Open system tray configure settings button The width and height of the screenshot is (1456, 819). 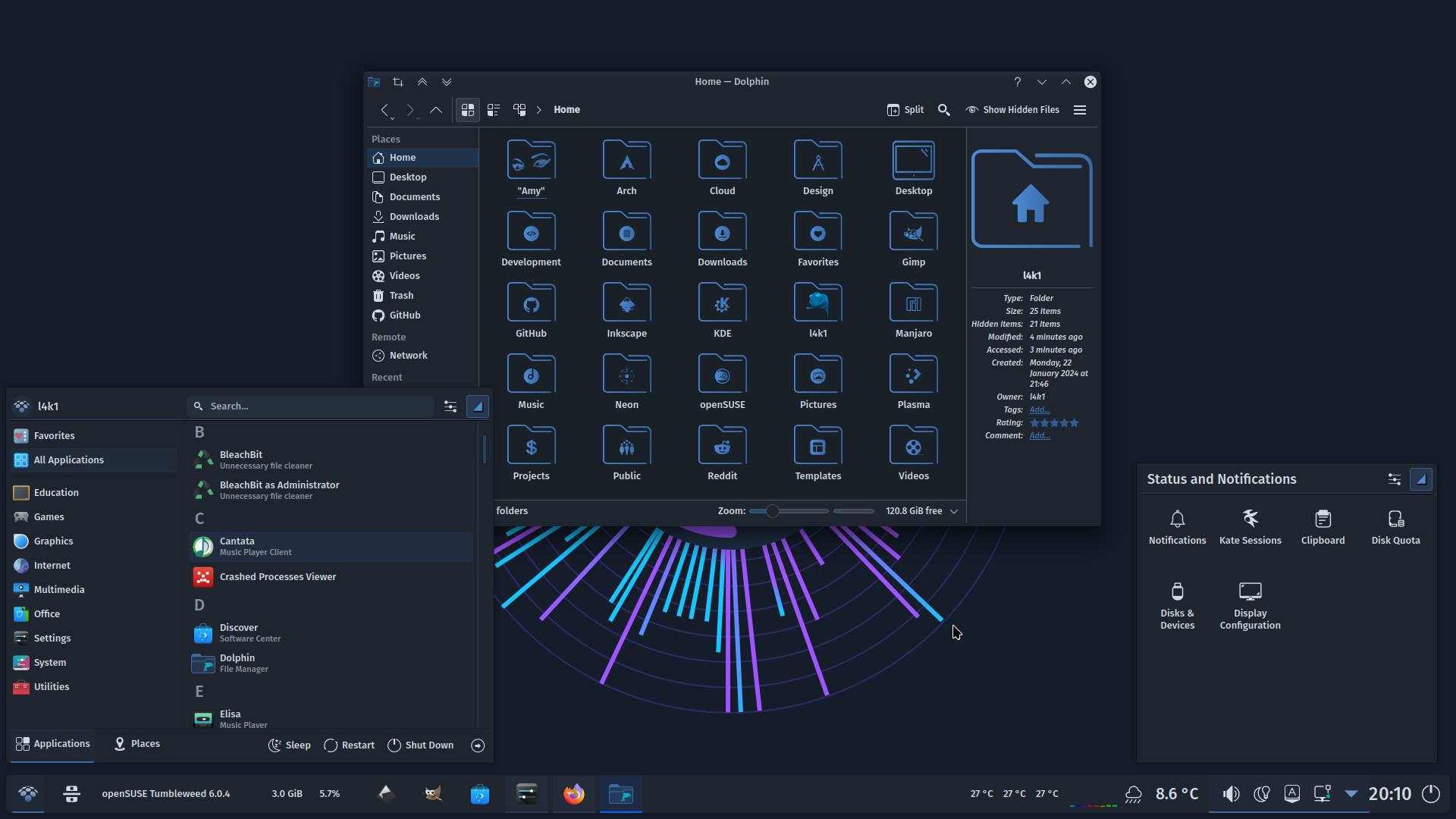click(x=1394, y=479)
